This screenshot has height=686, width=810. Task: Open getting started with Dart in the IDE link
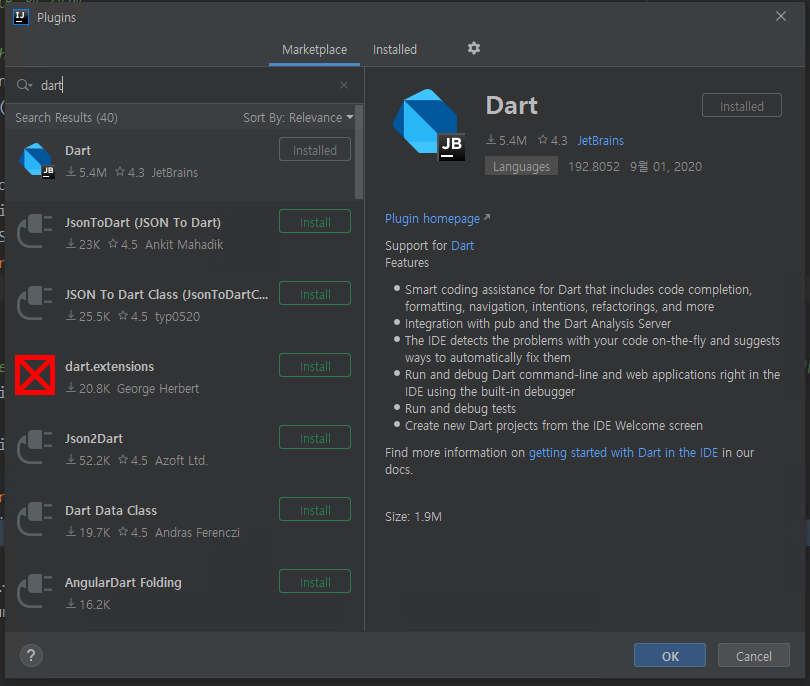pos(623,453)
